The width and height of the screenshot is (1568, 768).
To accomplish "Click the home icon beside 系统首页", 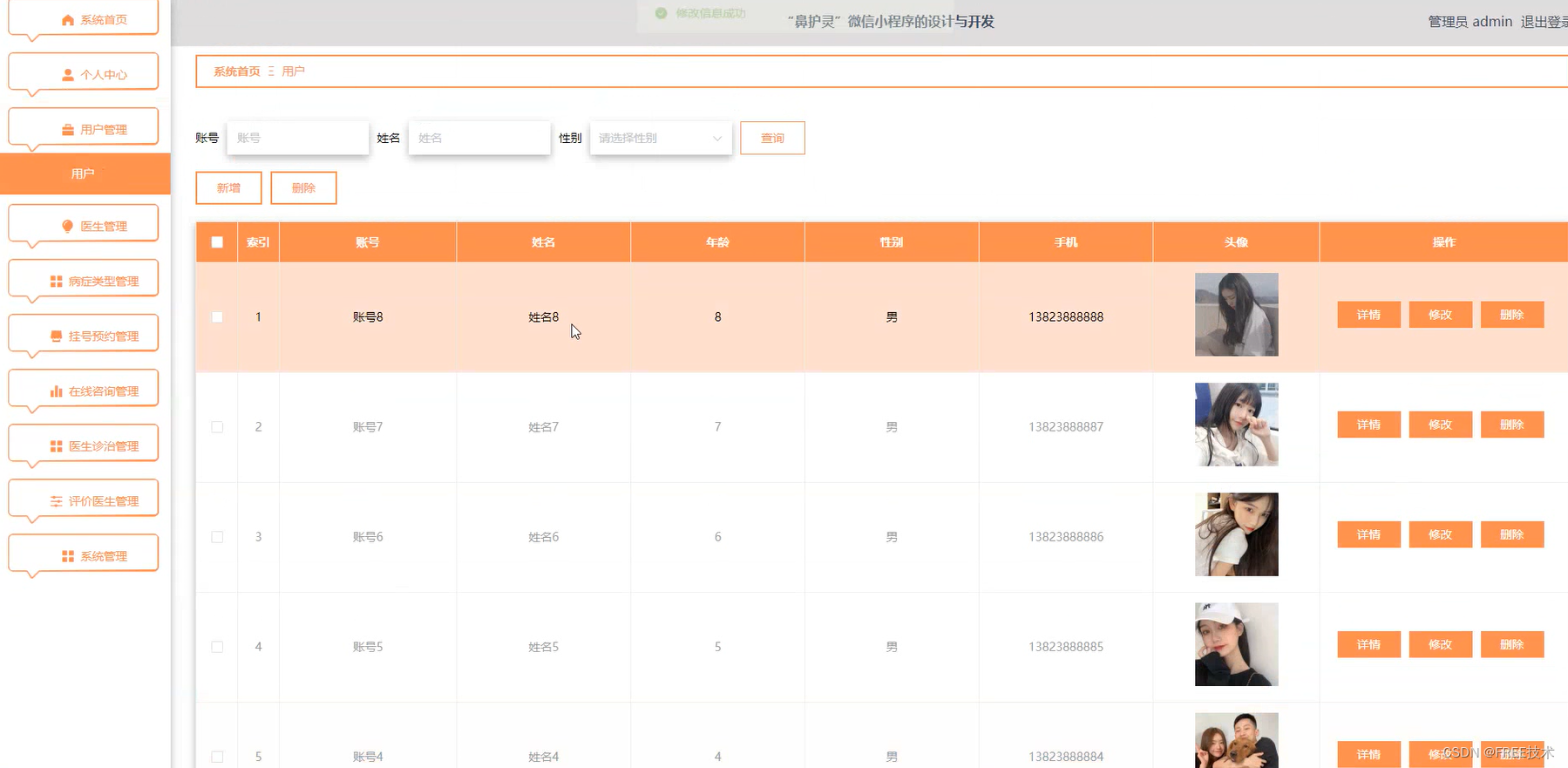I will click(x=68, y=20).
